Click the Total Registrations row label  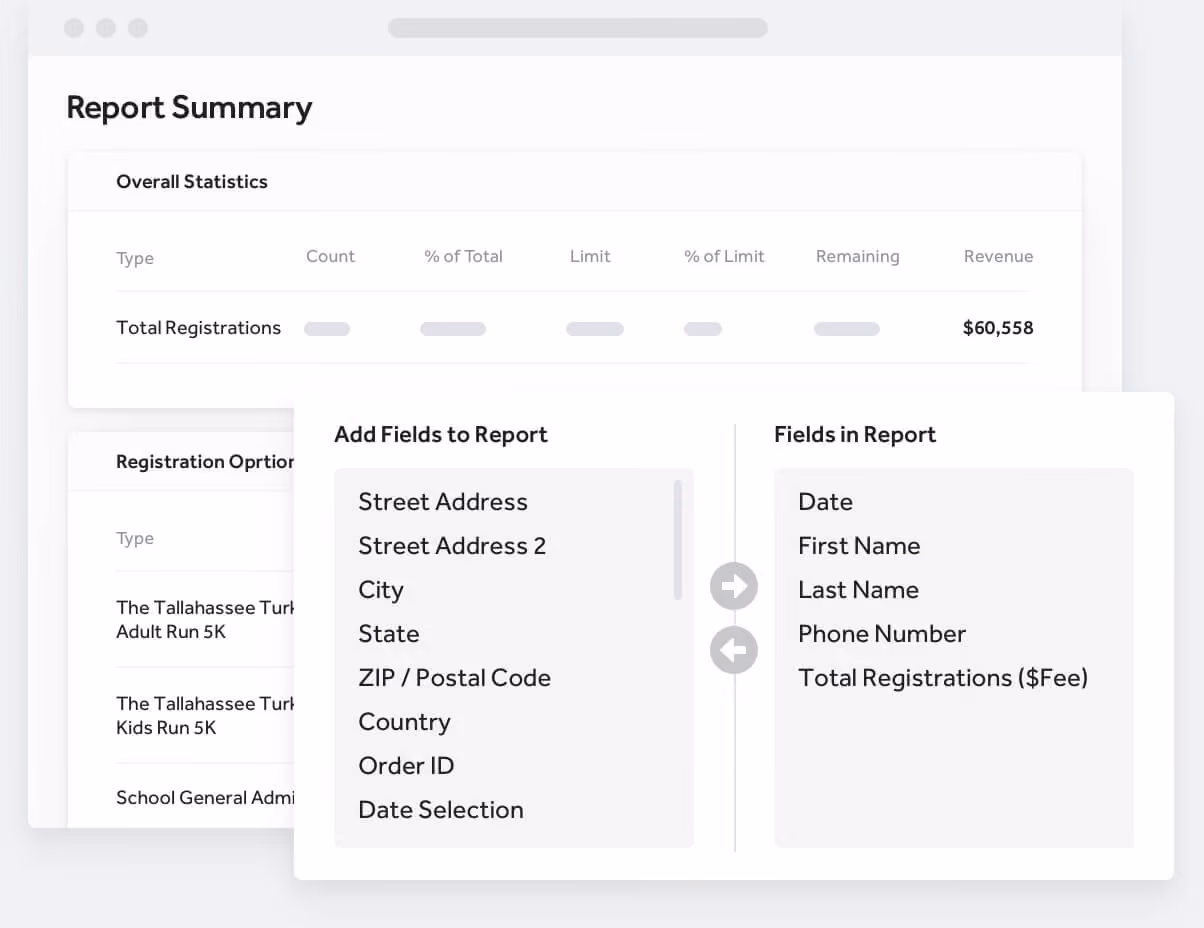click(x=199, y=328)
